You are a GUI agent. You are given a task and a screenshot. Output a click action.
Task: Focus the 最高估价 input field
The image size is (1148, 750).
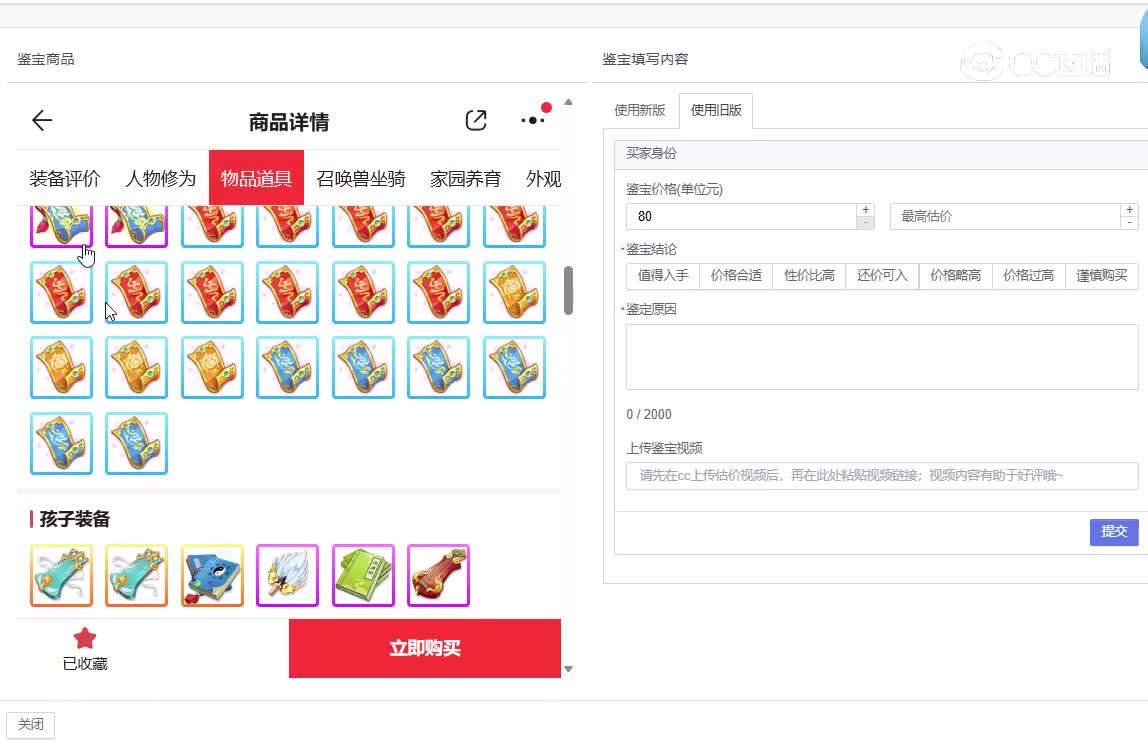1004,217
